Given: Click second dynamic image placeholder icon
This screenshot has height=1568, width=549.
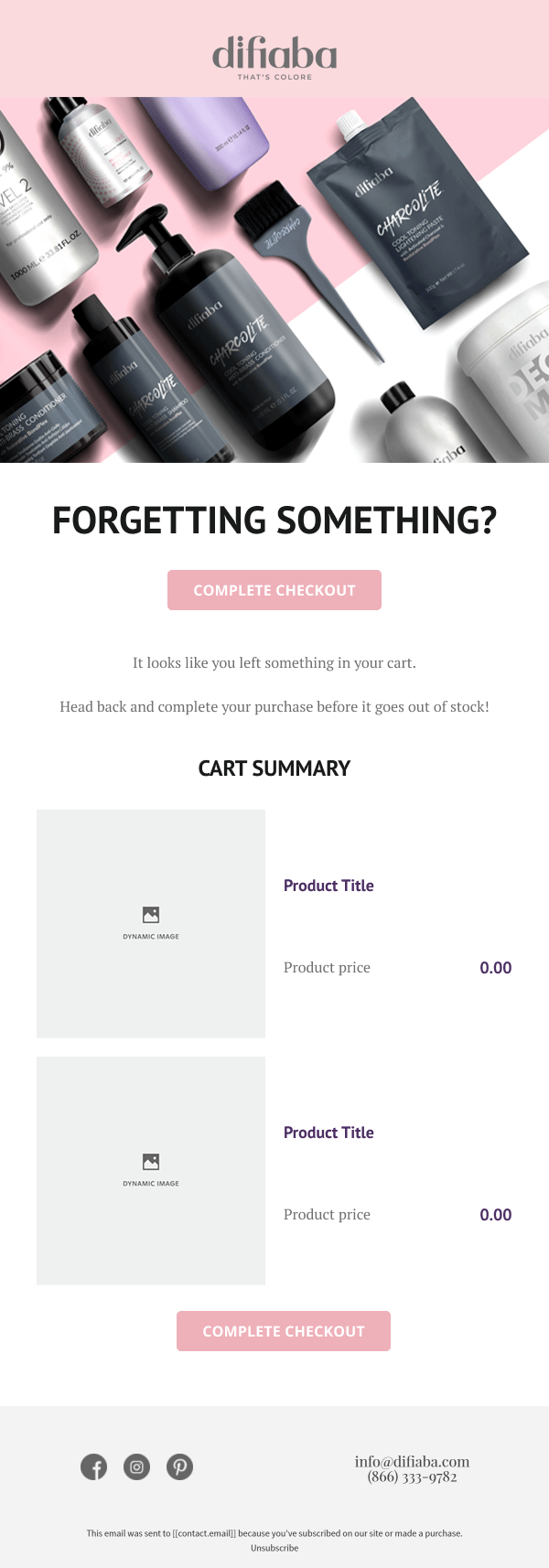Looking at the screenshot, I should [151, 1162].
